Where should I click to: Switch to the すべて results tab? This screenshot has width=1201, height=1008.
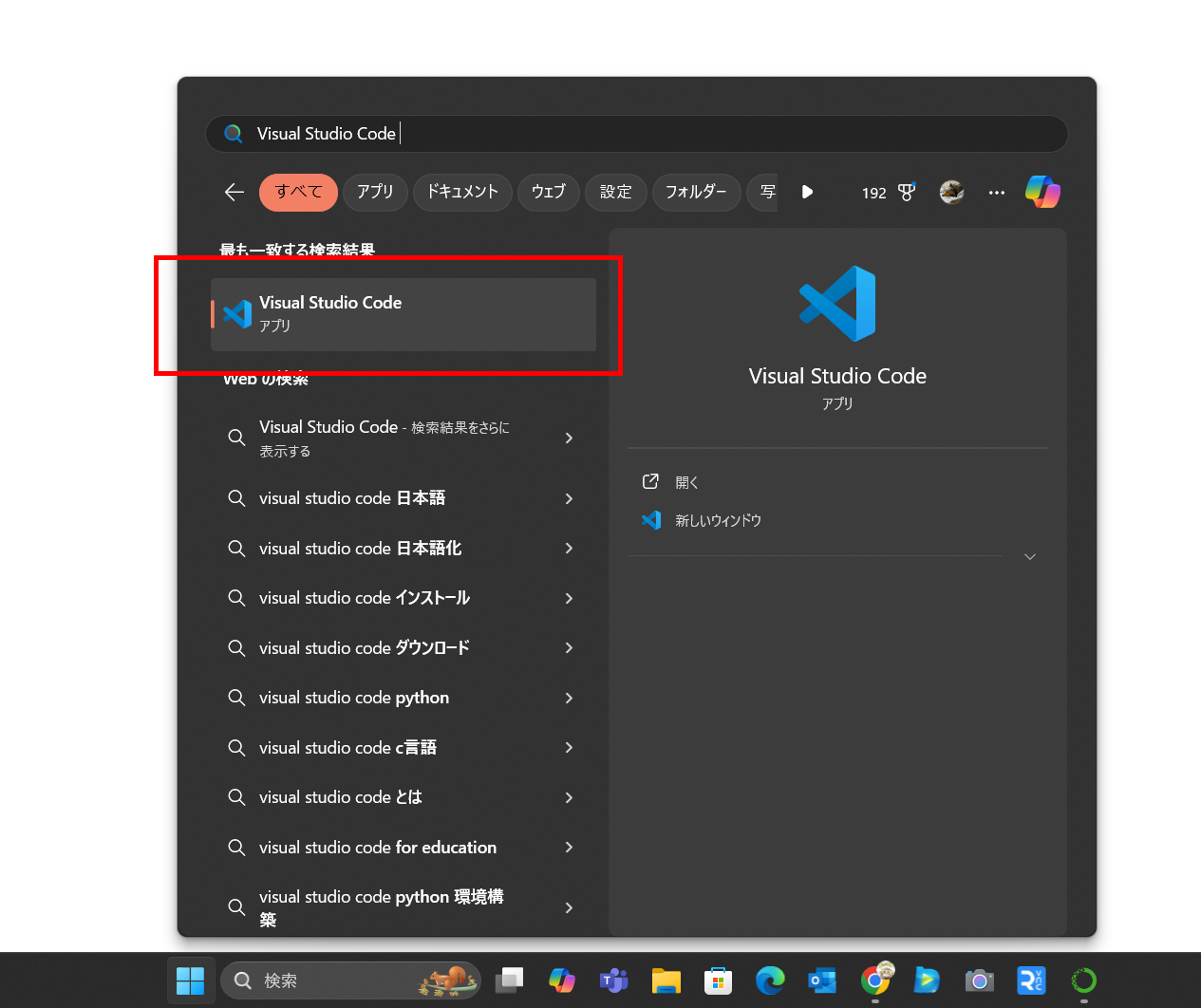(x=298, y=192)
